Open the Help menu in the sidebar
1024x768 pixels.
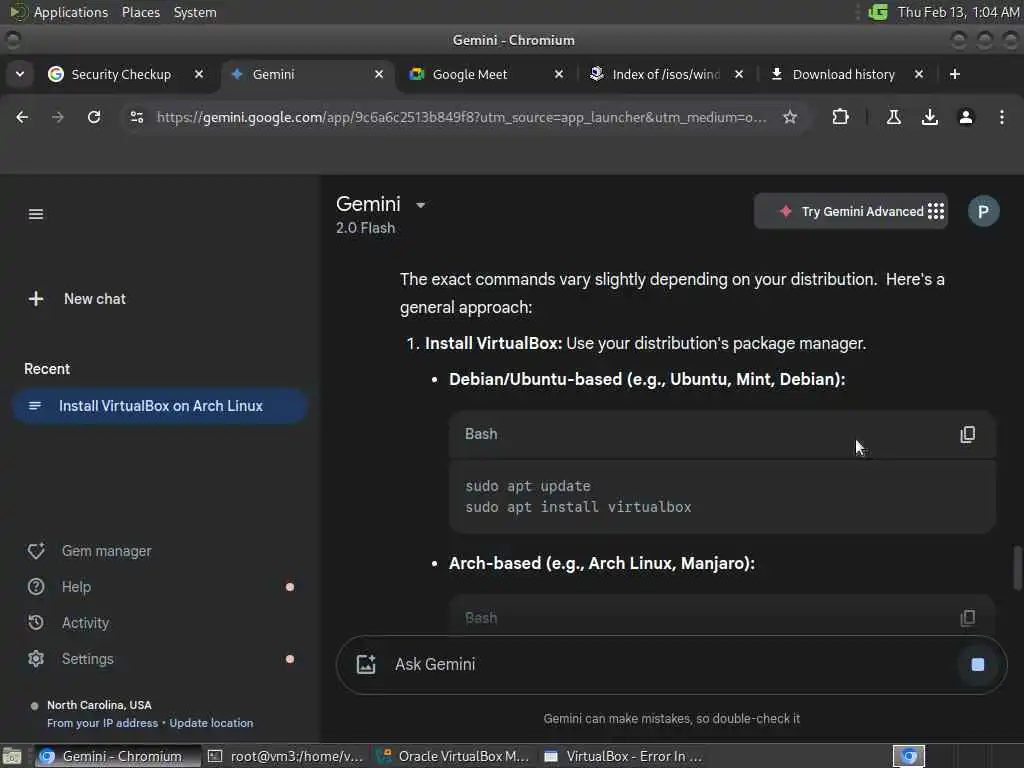point(59,586)
